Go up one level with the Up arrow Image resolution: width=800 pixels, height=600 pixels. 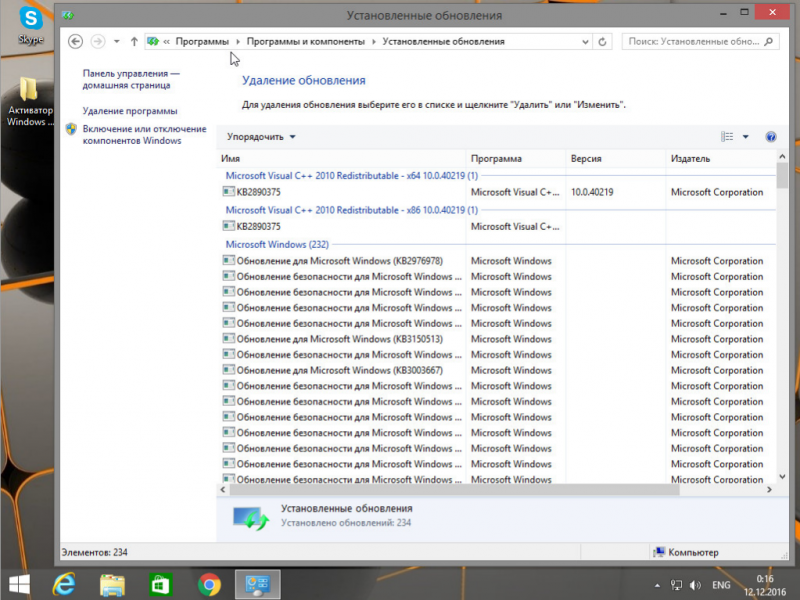pyautogui.click(x=134, y=42)
